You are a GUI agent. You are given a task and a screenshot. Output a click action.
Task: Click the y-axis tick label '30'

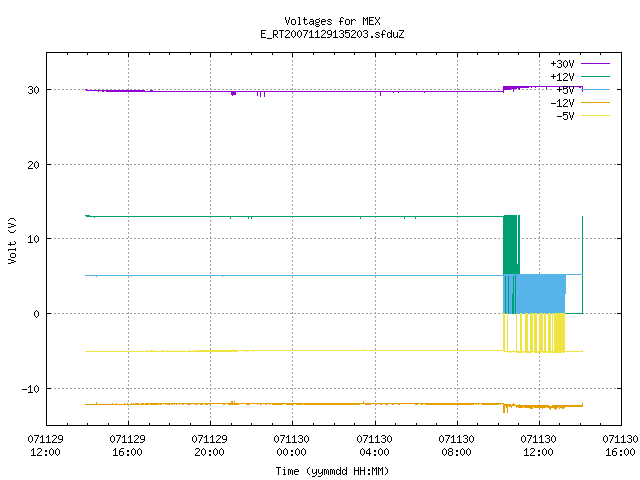point(33,90)
